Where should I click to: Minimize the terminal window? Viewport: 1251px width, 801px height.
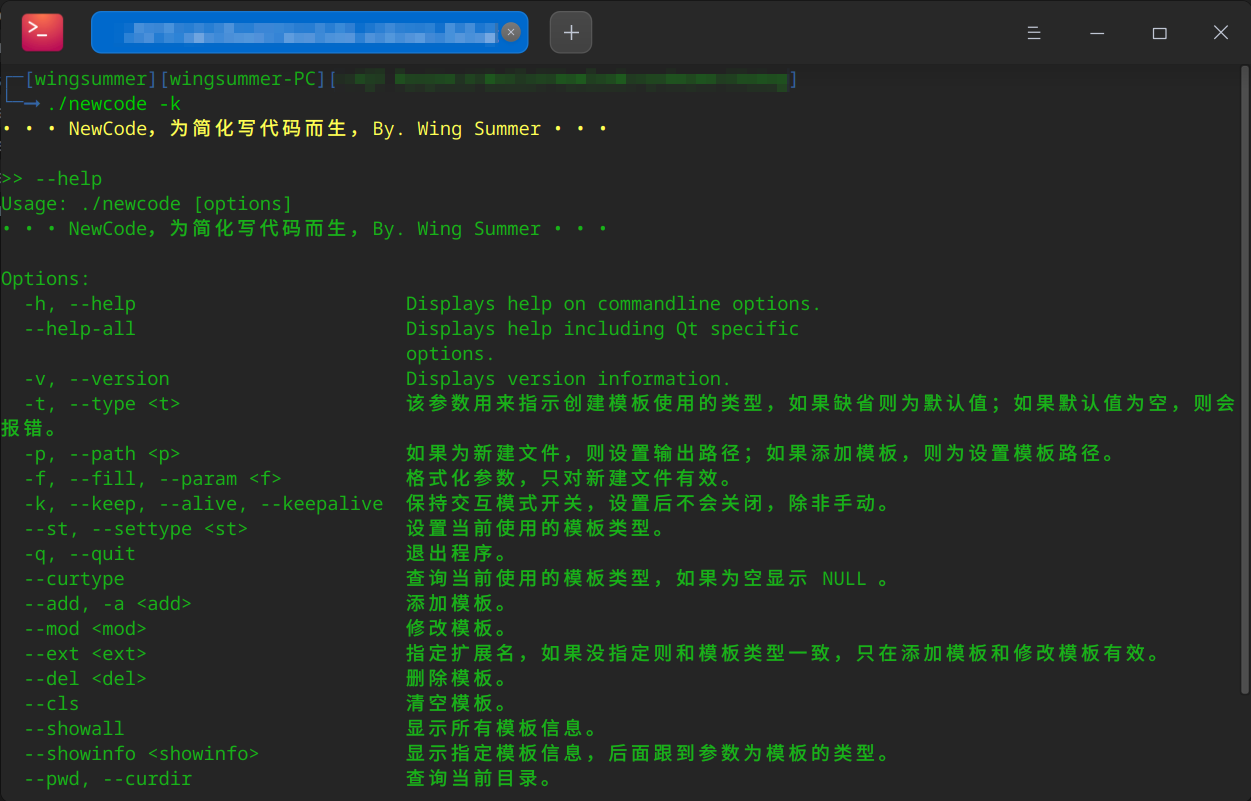click(x=1098, y=33)
